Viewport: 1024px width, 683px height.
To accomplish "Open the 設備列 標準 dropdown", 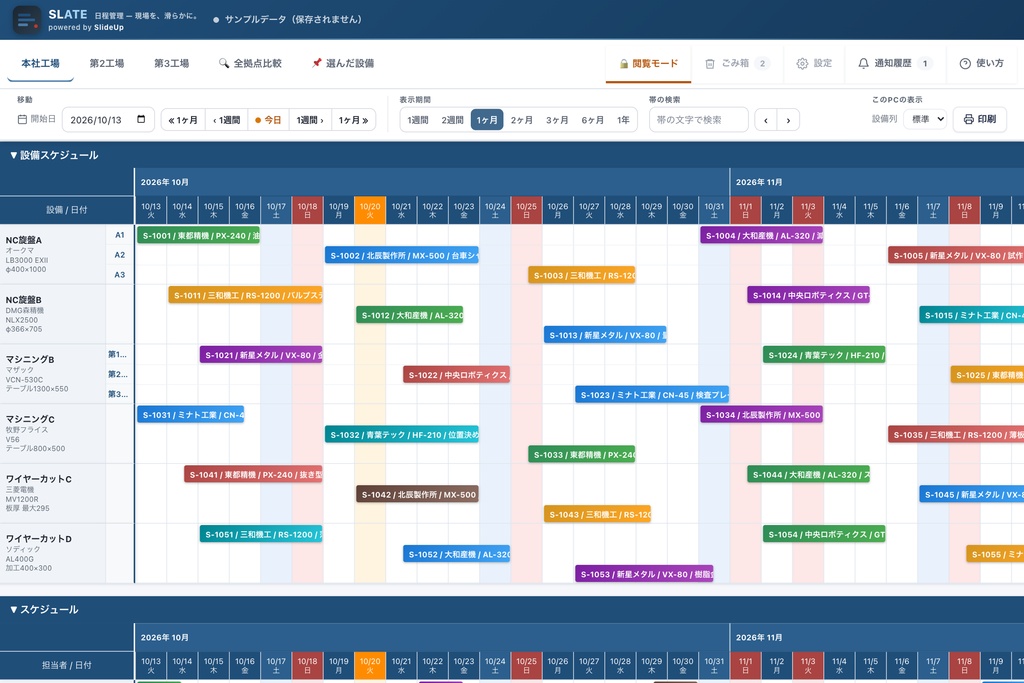I will [x=926, y=119].
